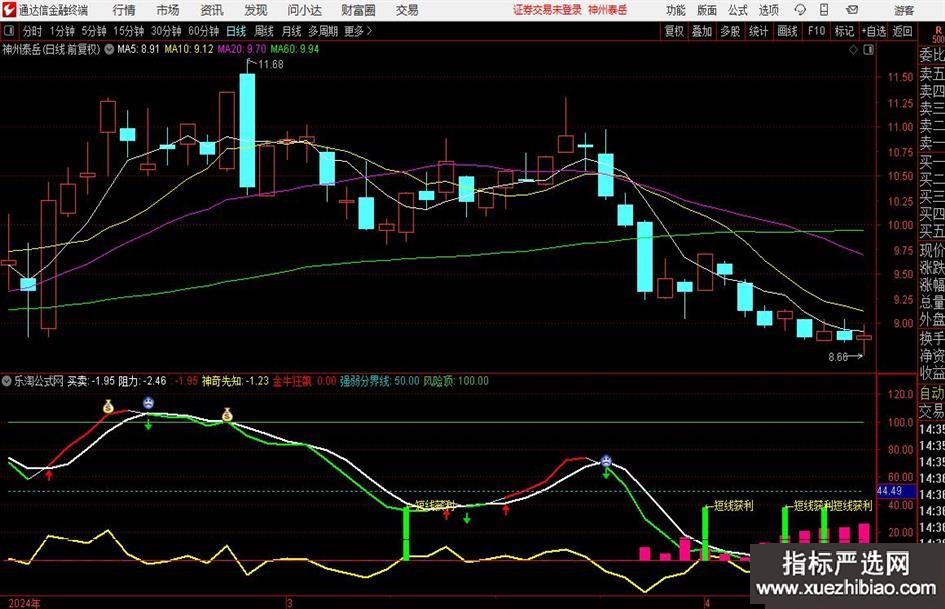
Task: Open the 功能 menu
Action: click(x=676, y=10)
